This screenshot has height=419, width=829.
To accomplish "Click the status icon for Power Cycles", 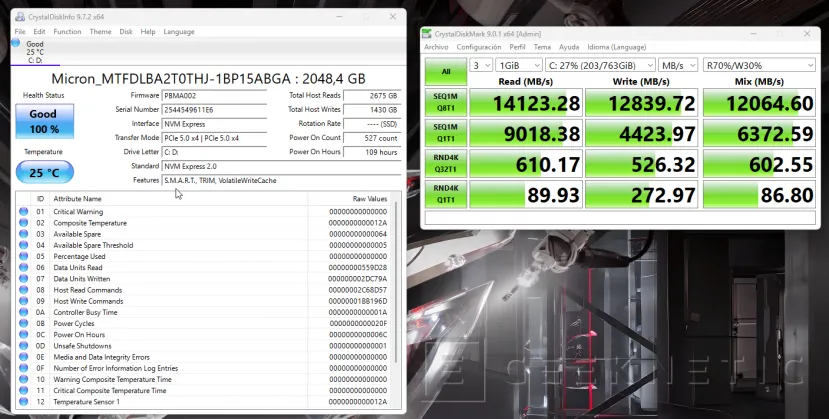I will pyautogui.click(x=23, y=323).
